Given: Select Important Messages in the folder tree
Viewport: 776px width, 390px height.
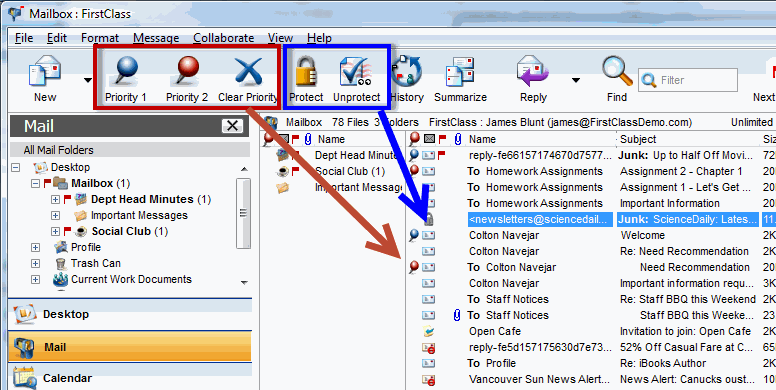Looking at the screenshot, I should pos(139,215).
